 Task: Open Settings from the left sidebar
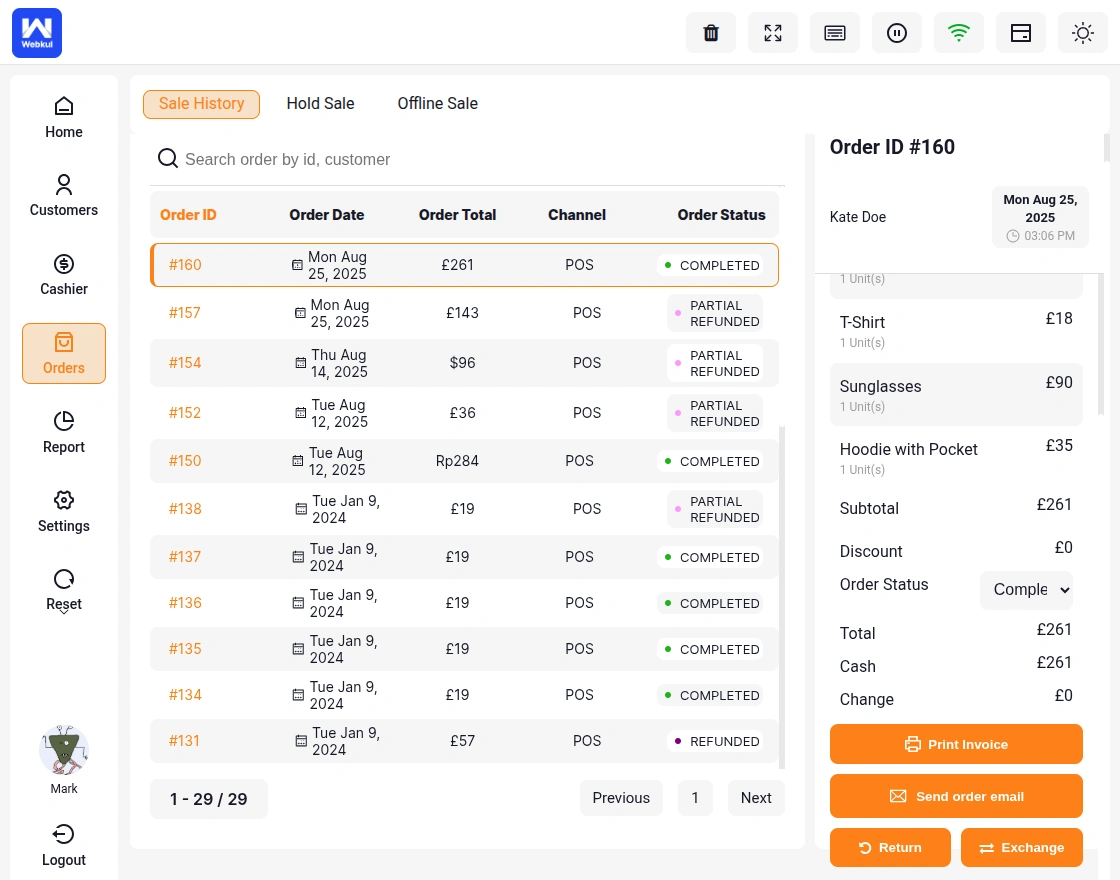tap(63, 511)
